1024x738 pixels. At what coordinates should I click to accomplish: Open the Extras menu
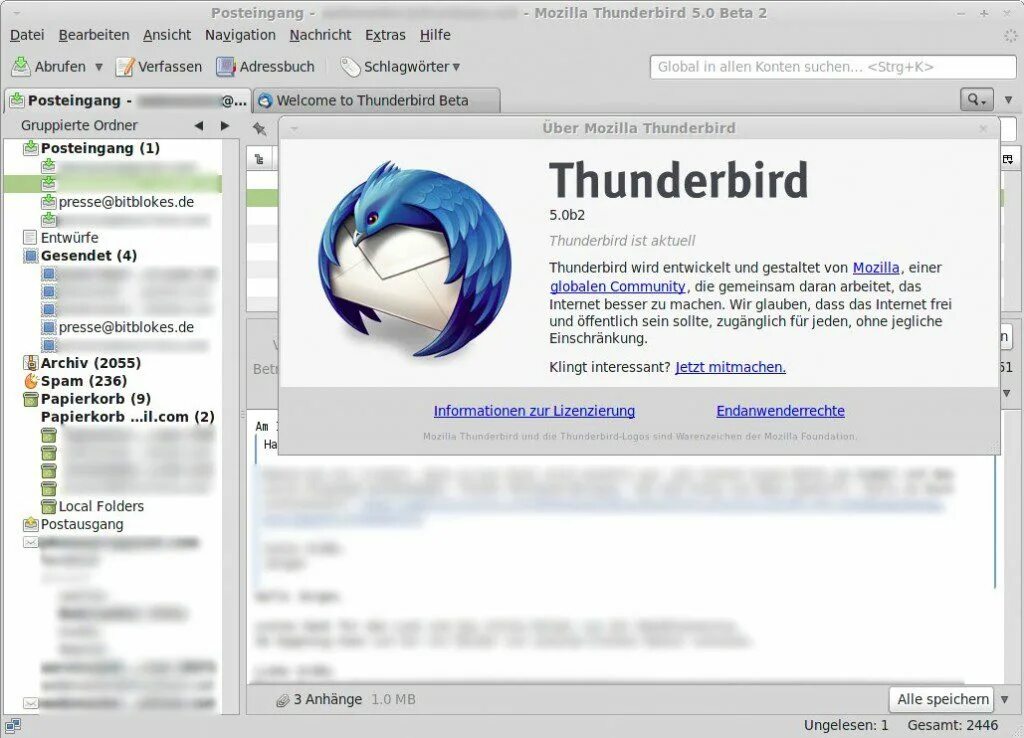(385, 35)
